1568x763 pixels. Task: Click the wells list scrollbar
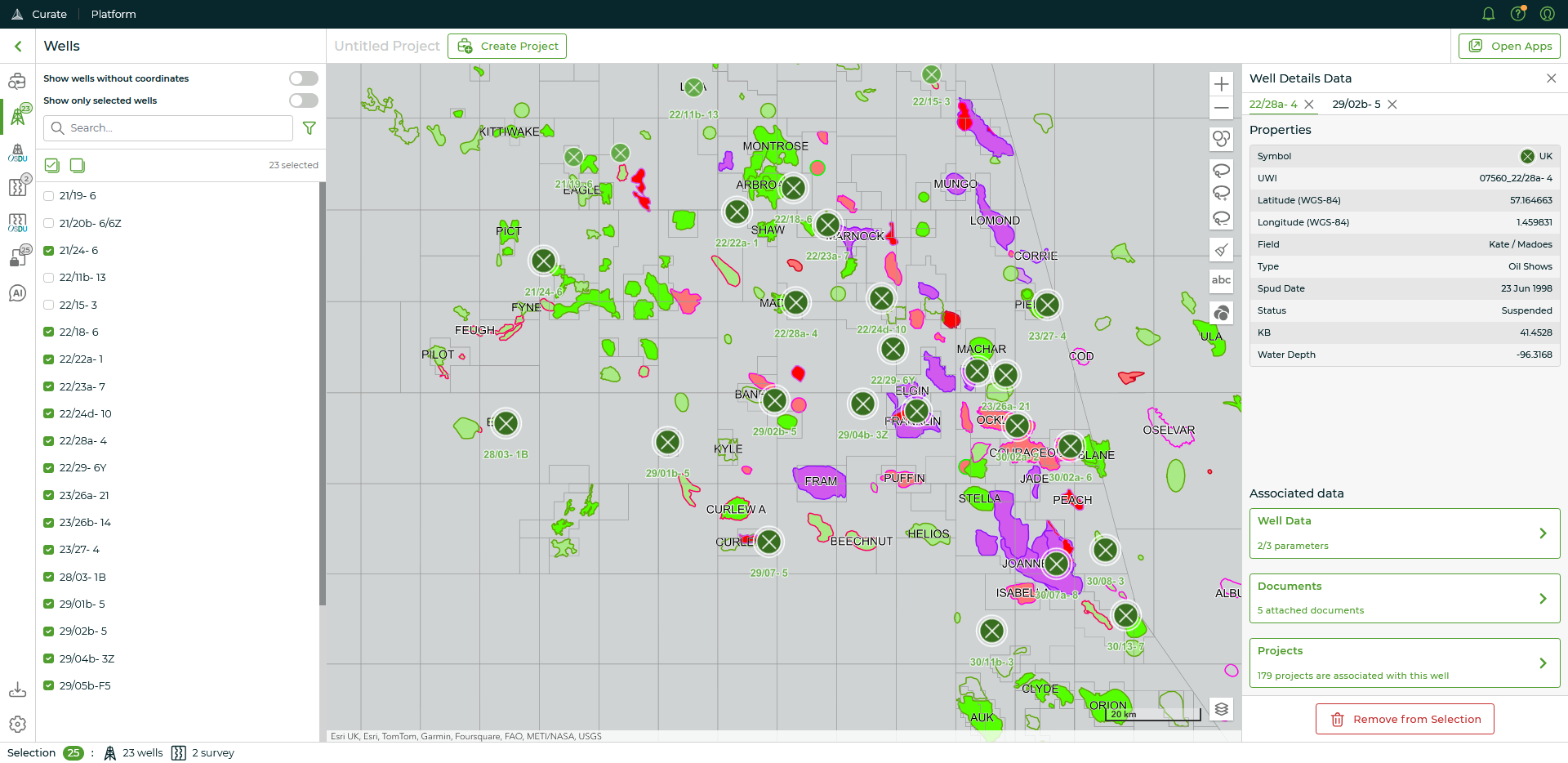pos(323,394)
